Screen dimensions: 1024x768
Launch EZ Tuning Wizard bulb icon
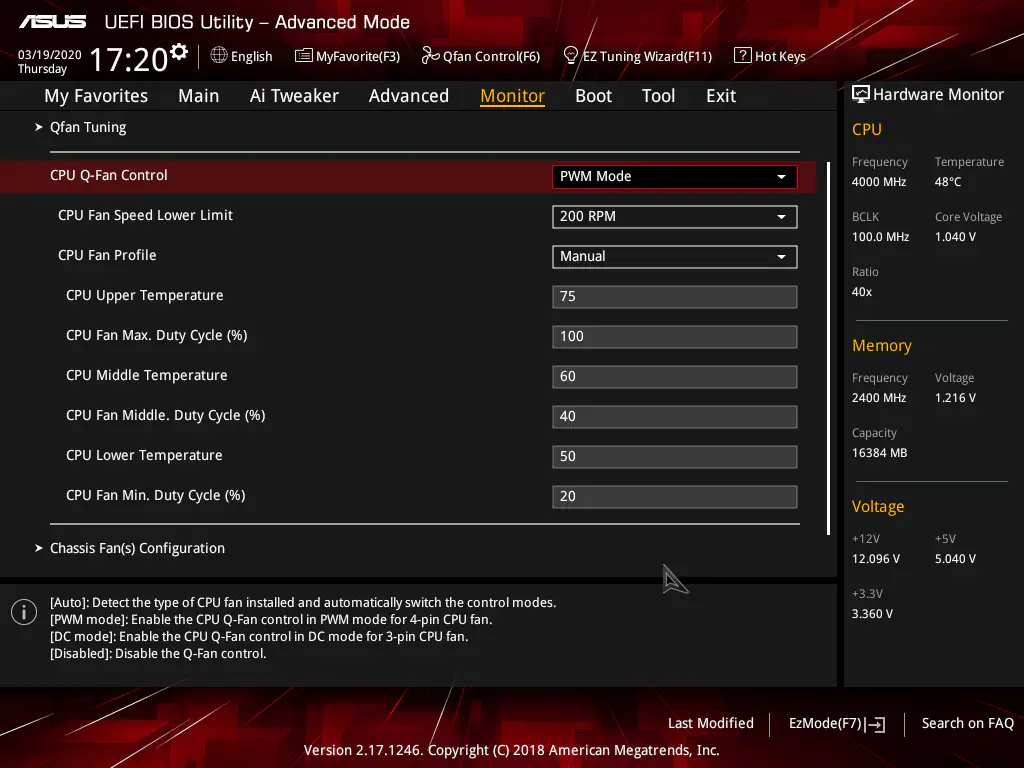point(571,56)
